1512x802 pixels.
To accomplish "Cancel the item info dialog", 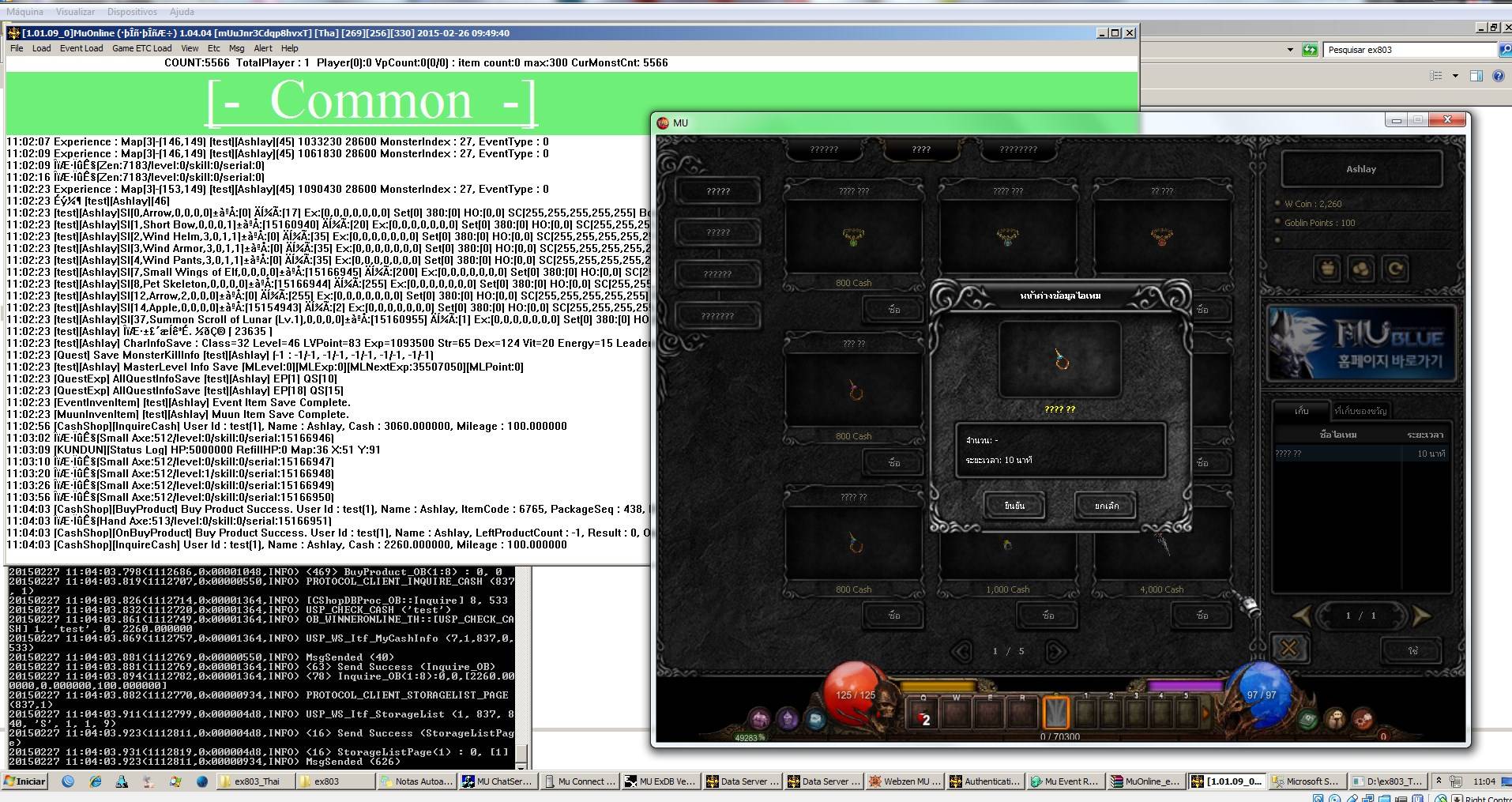I will pyautogui.click(x=1106, y=506).
